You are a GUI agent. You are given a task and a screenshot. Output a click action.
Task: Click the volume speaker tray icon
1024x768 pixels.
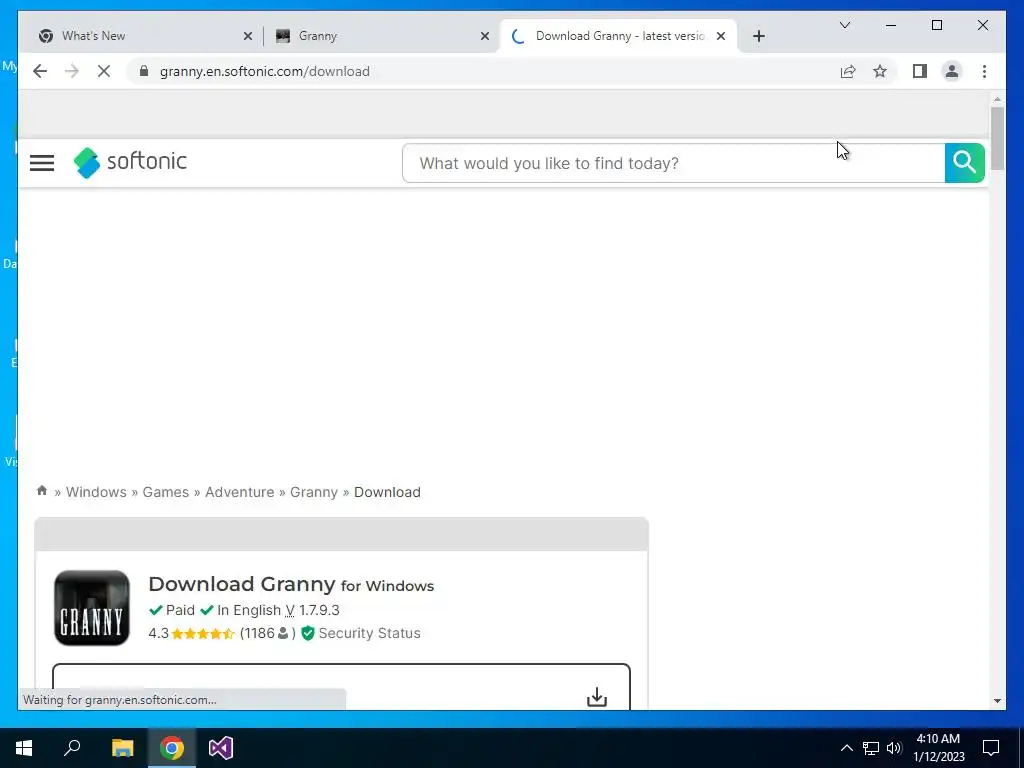click(x=894, y=748)
